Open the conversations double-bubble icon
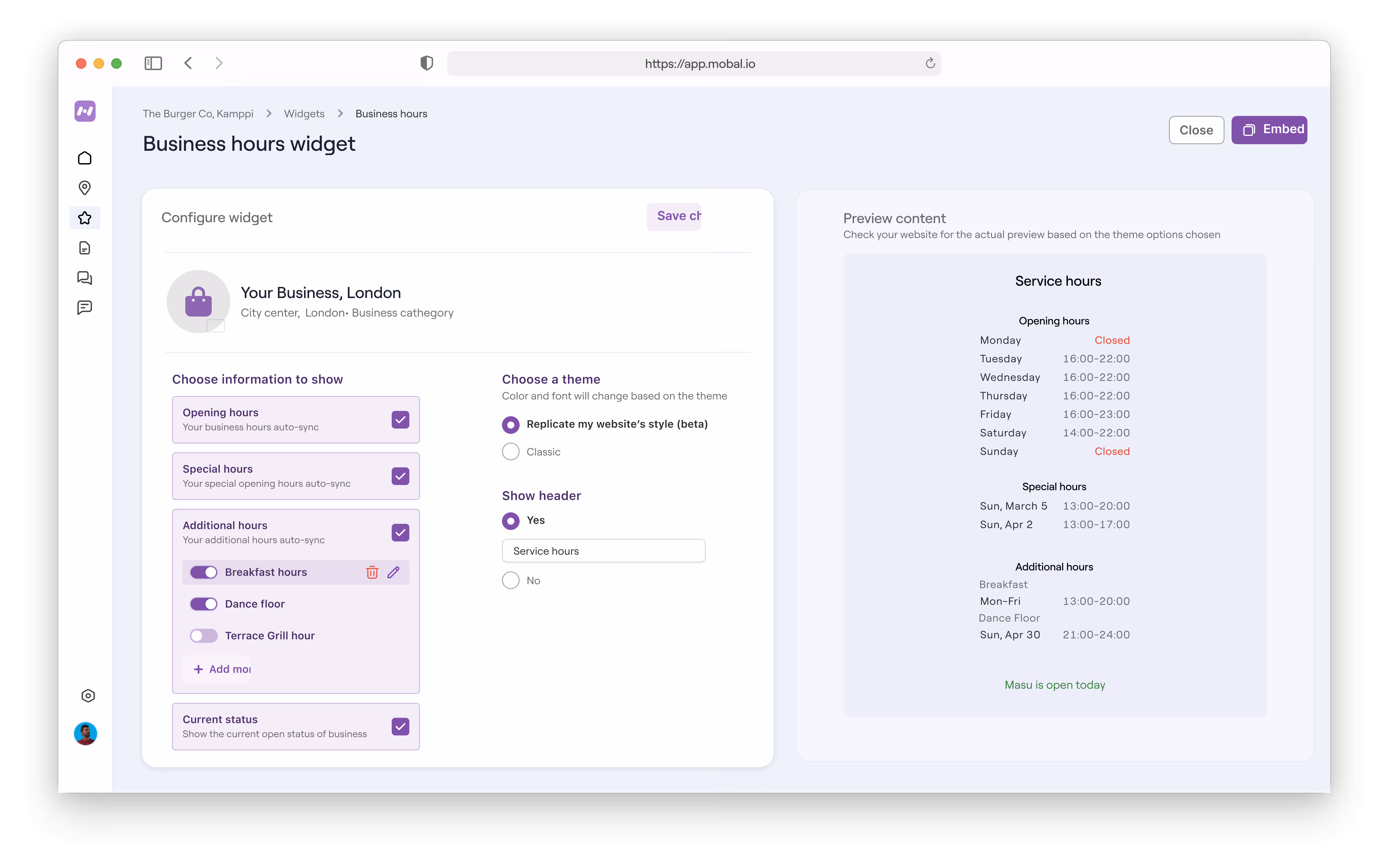The height and width of the screenshot is (868, 1388). point(85,278)
